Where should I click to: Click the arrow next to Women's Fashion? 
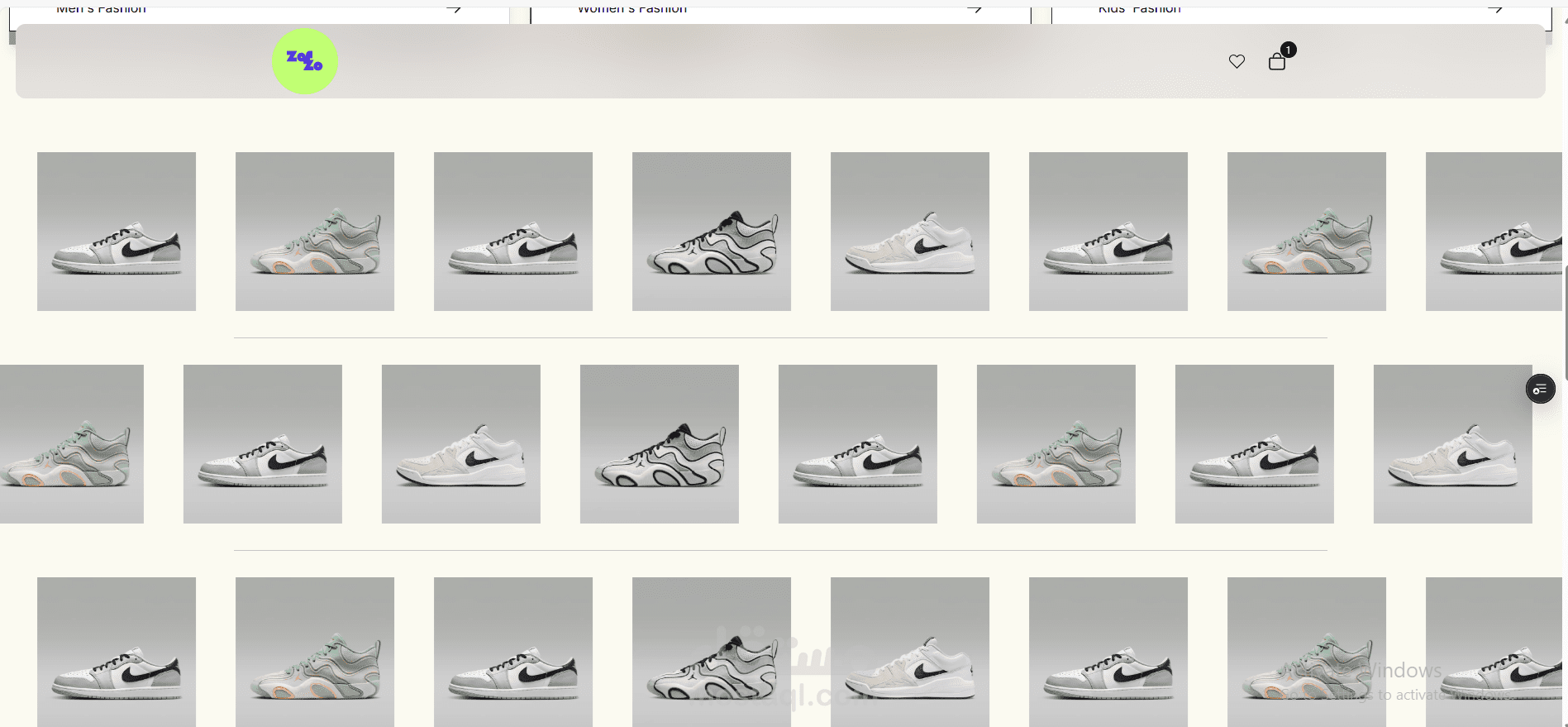click(975, 9)
